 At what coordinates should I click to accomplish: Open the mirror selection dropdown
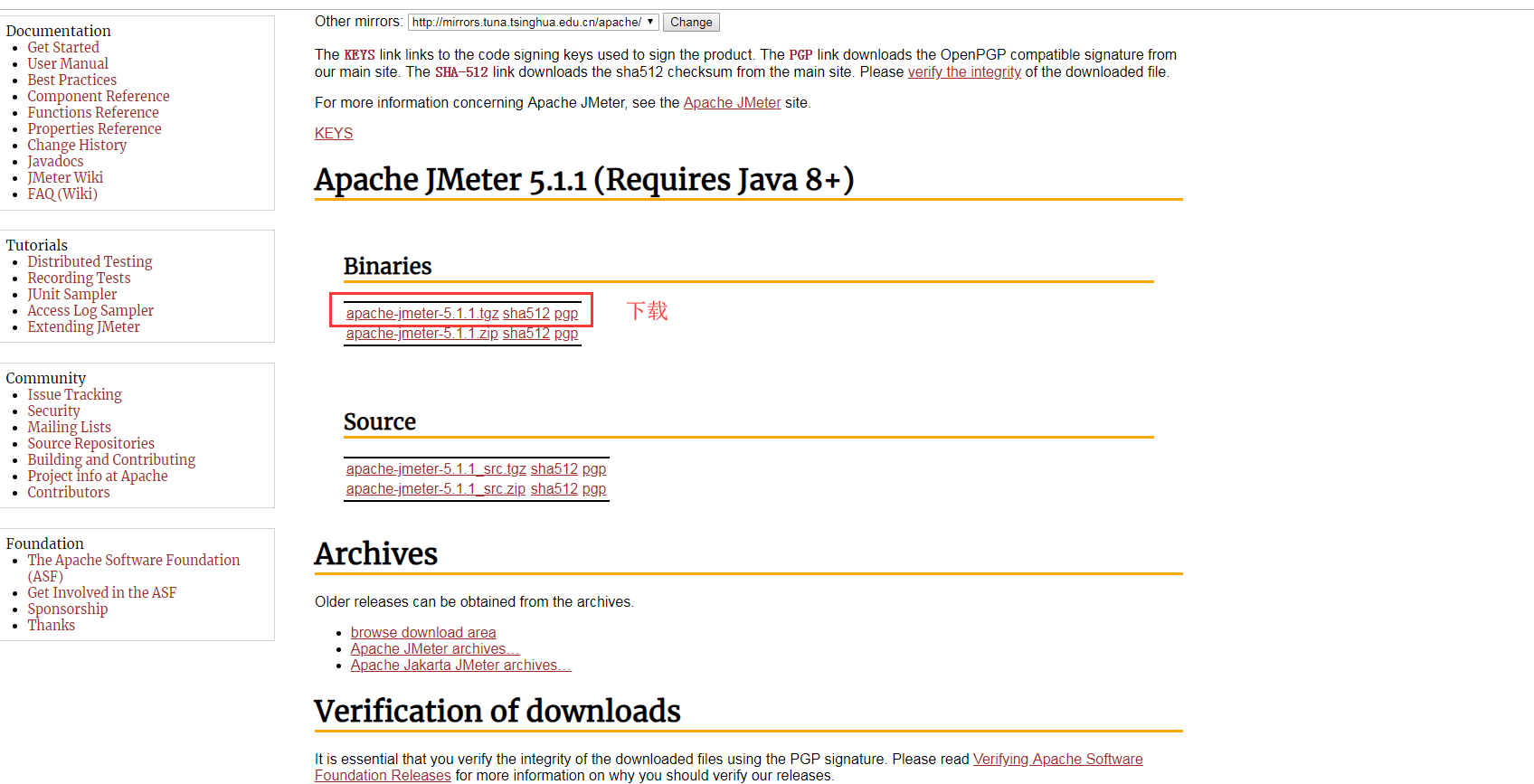click(x=533, y=22)
